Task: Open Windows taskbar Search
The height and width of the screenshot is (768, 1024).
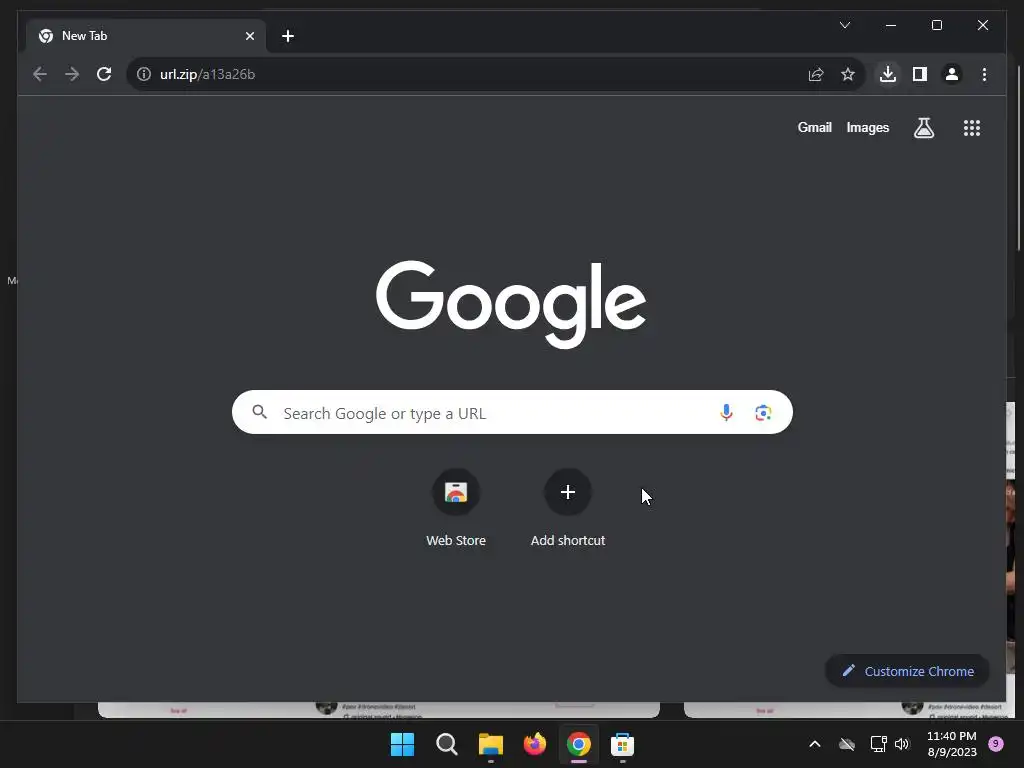Action: click(x=447, y=744)
